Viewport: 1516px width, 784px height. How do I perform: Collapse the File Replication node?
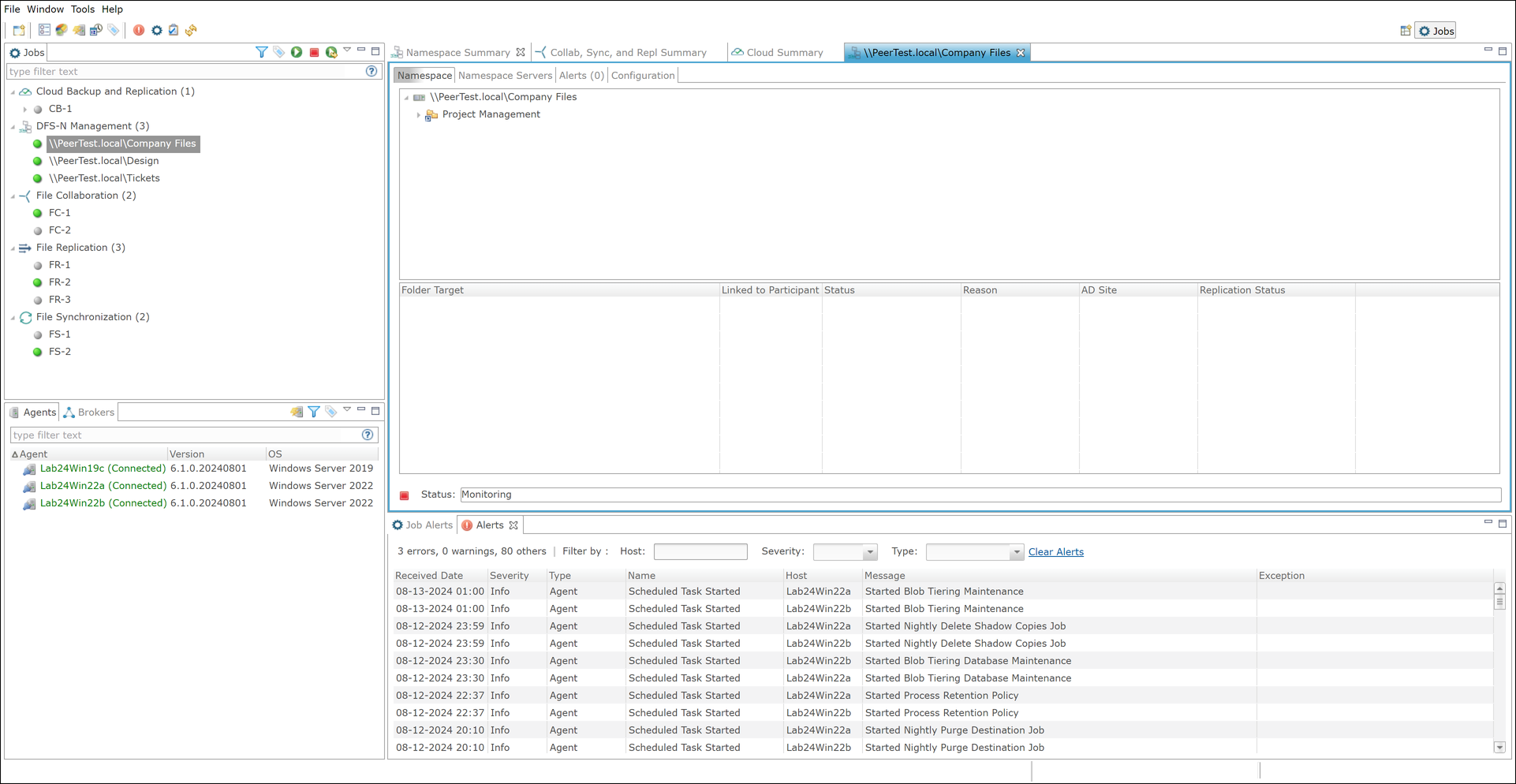pos(13,248)
